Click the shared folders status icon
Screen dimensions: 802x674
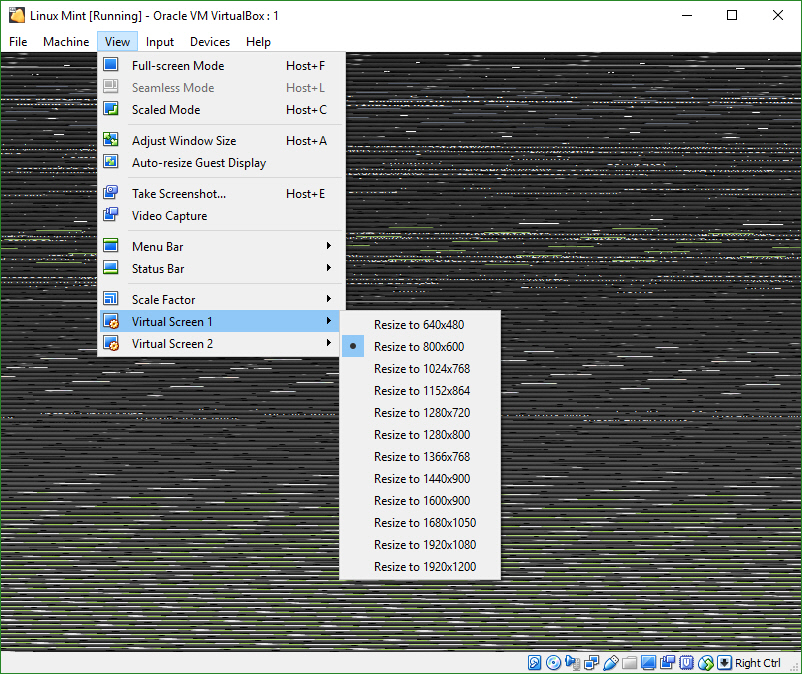pyautogui.click(x=629, y=662)
